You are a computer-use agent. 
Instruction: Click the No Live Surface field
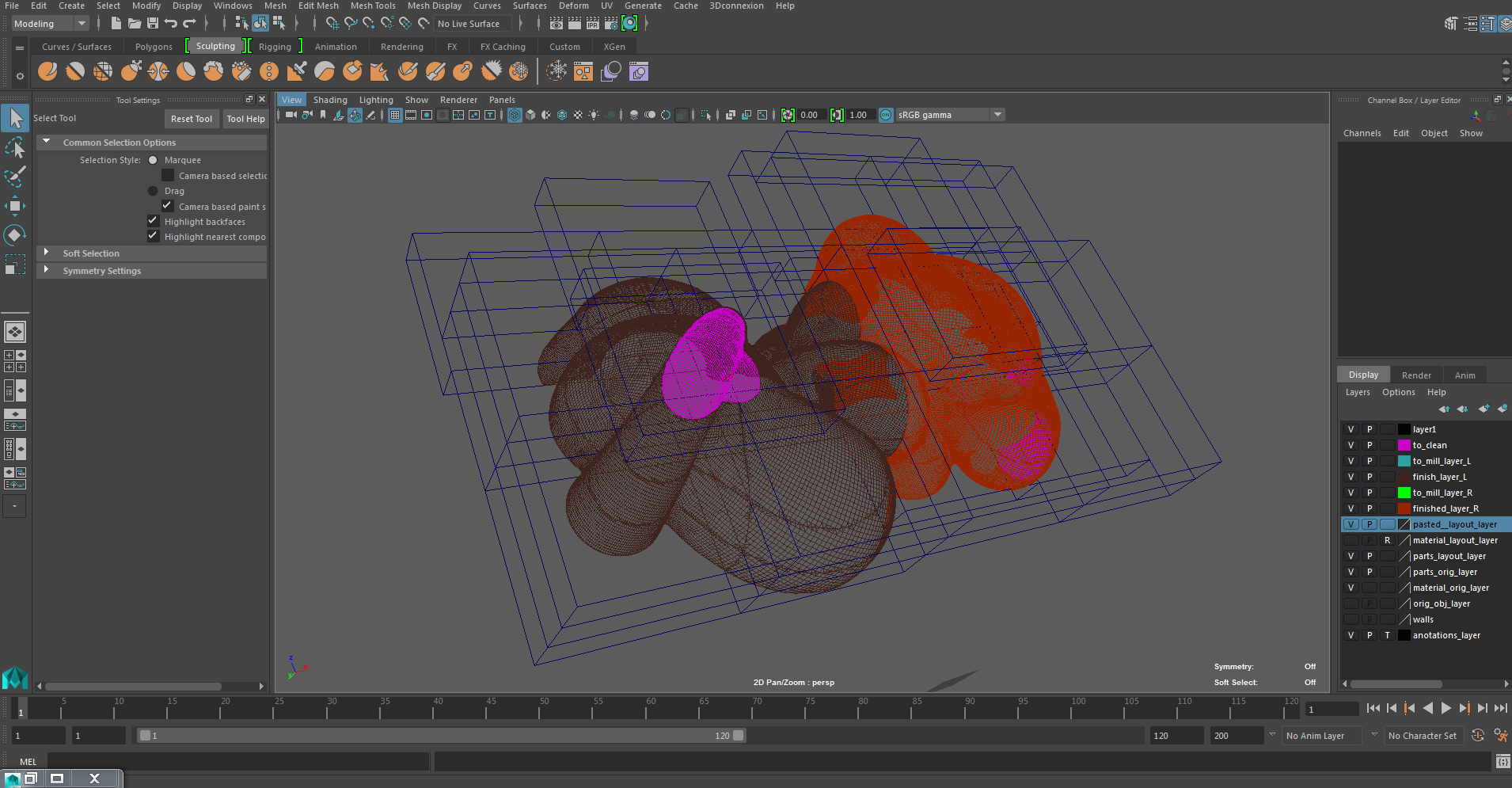tap(472, 24)
